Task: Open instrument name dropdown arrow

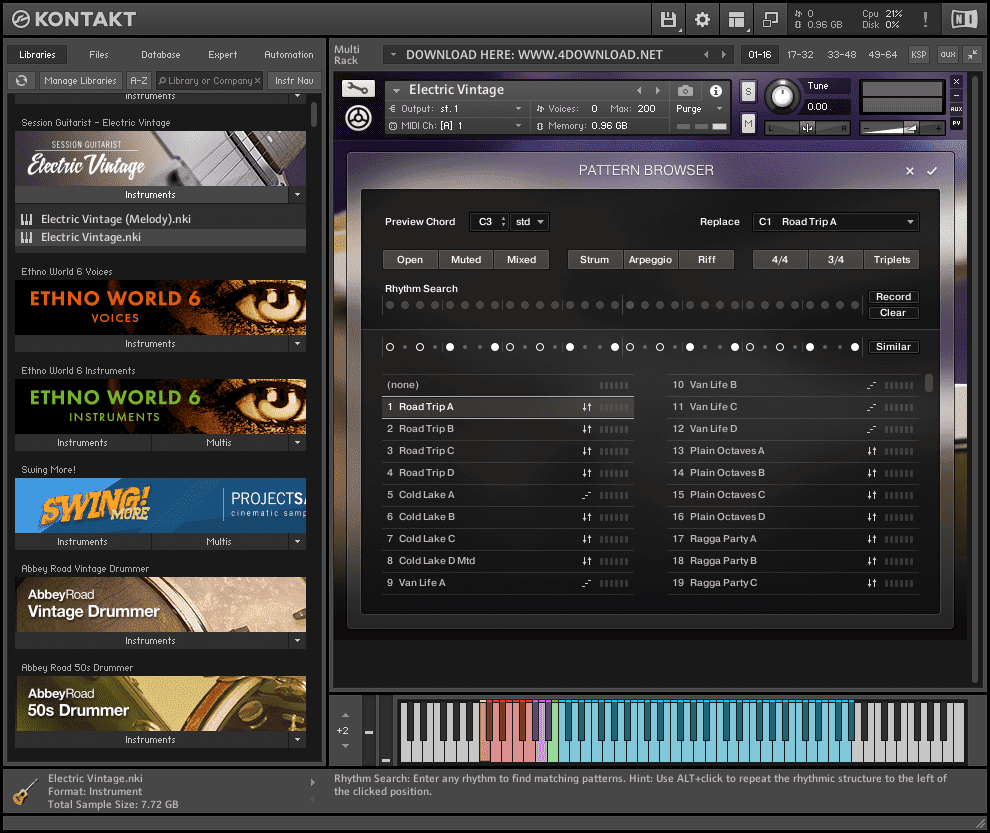Action: [397, 90]
